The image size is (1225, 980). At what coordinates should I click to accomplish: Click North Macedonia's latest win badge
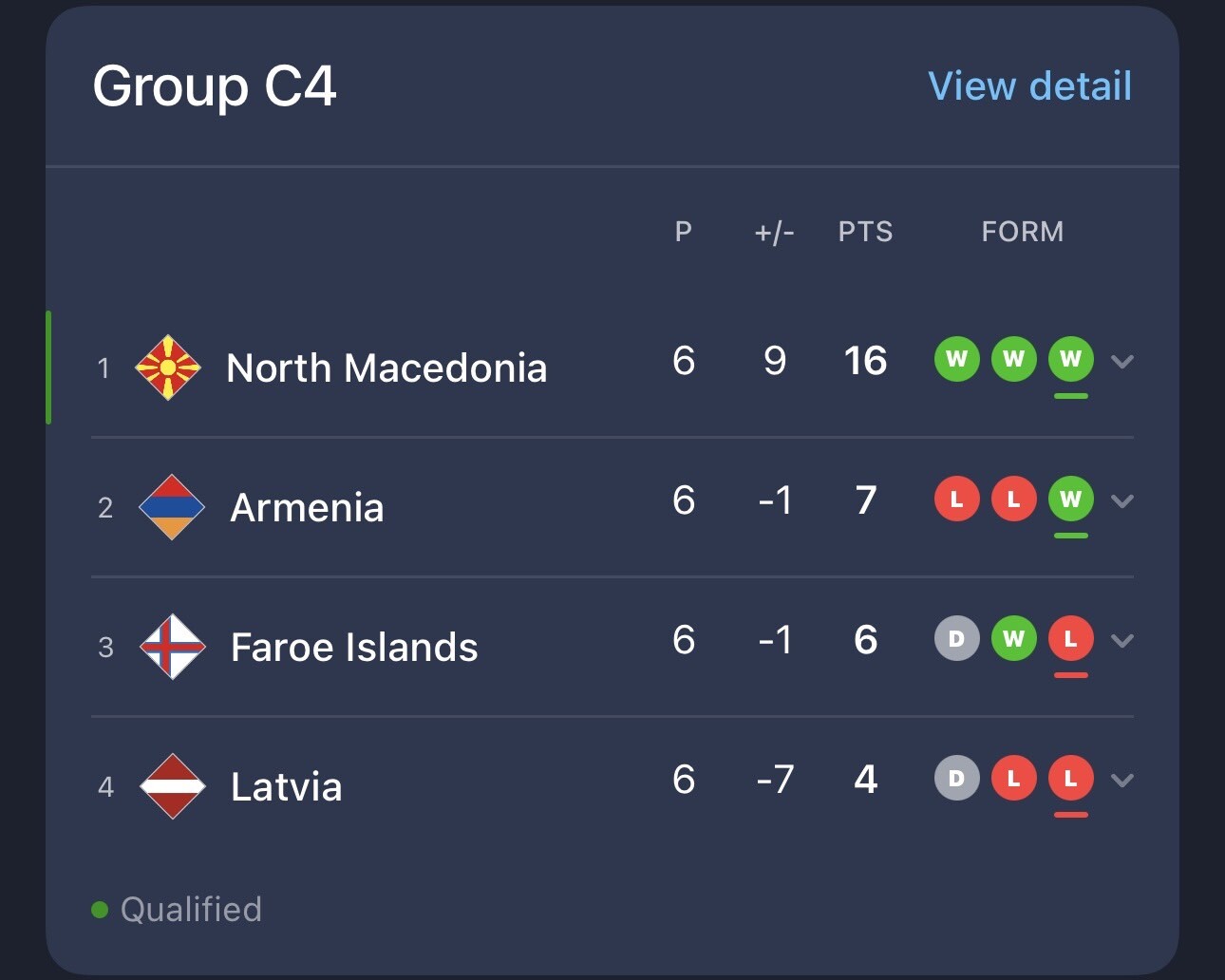coord(1070,359)
